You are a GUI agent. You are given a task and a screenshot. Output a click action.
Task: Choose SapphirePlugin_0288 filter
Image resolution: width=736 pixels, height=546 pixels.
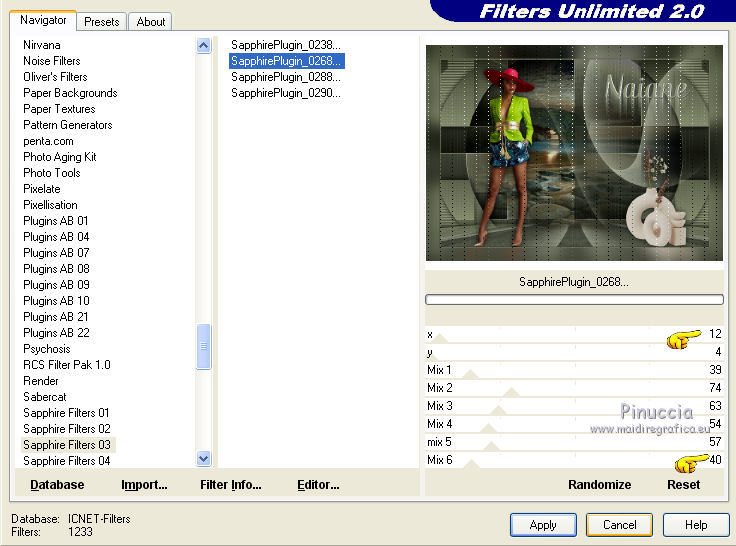tap(286, 77)
